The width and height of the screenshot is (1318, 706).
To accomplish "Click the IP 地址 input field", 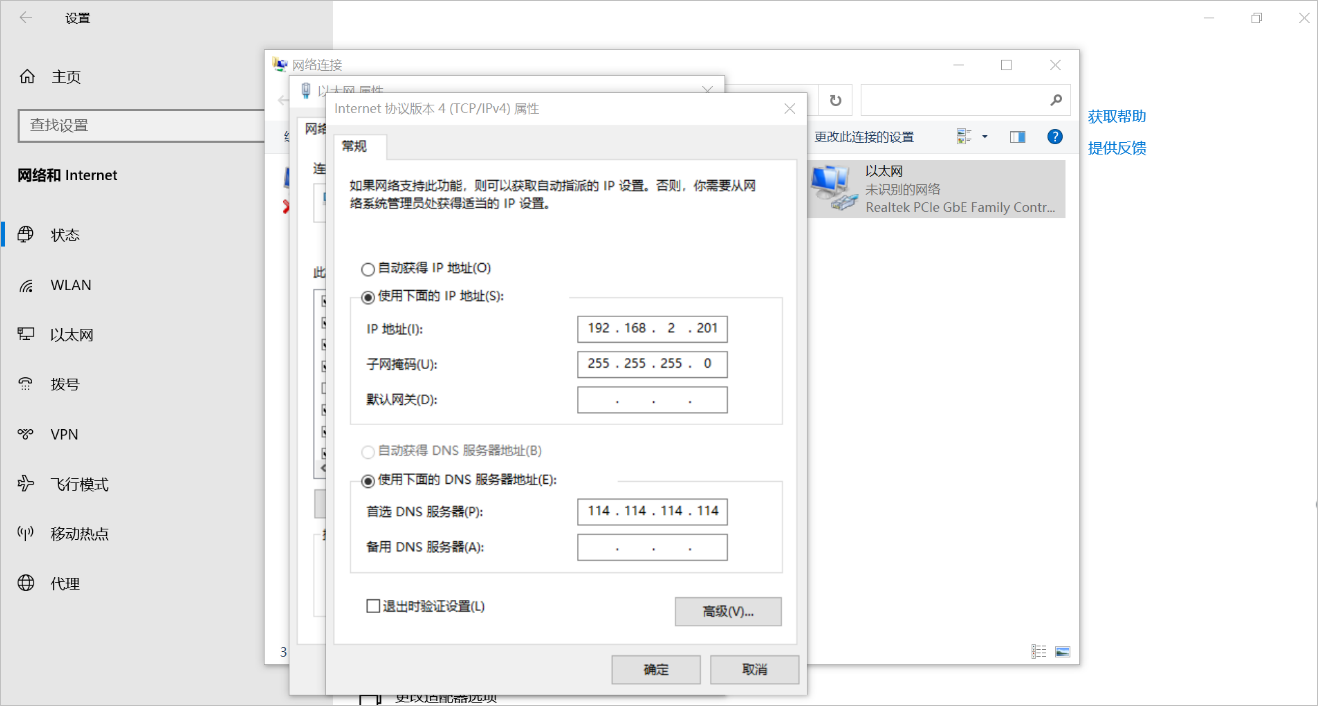I will tap(652, 328).
